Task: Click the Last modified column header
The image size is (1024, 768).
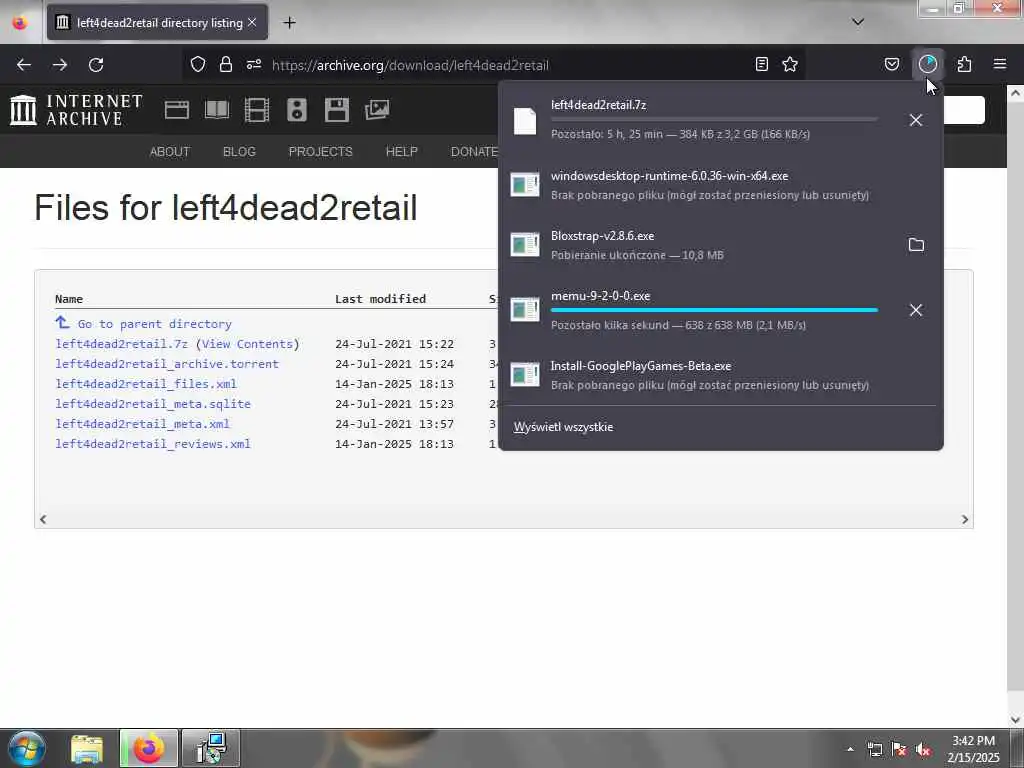Action: [x=380, y=299]
